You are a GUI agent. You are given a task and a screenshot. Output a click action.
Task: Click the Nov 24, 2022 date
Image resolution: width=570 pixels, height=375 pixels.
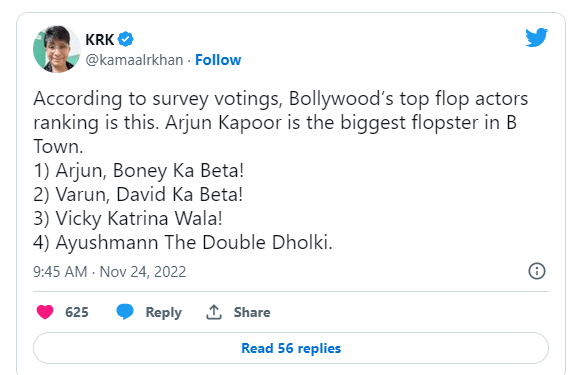[143, 272]
